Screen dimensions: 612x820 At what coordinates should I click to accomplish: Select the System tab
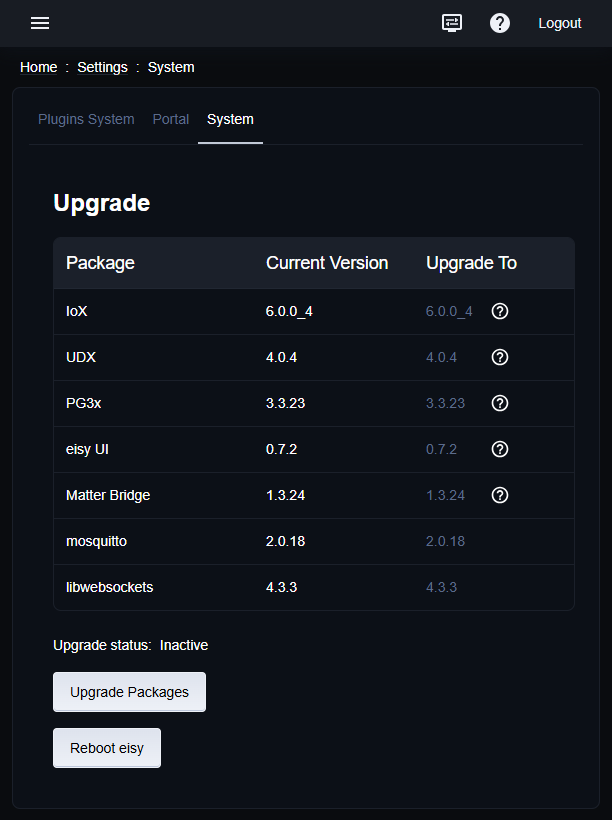(x=230, y=119)
